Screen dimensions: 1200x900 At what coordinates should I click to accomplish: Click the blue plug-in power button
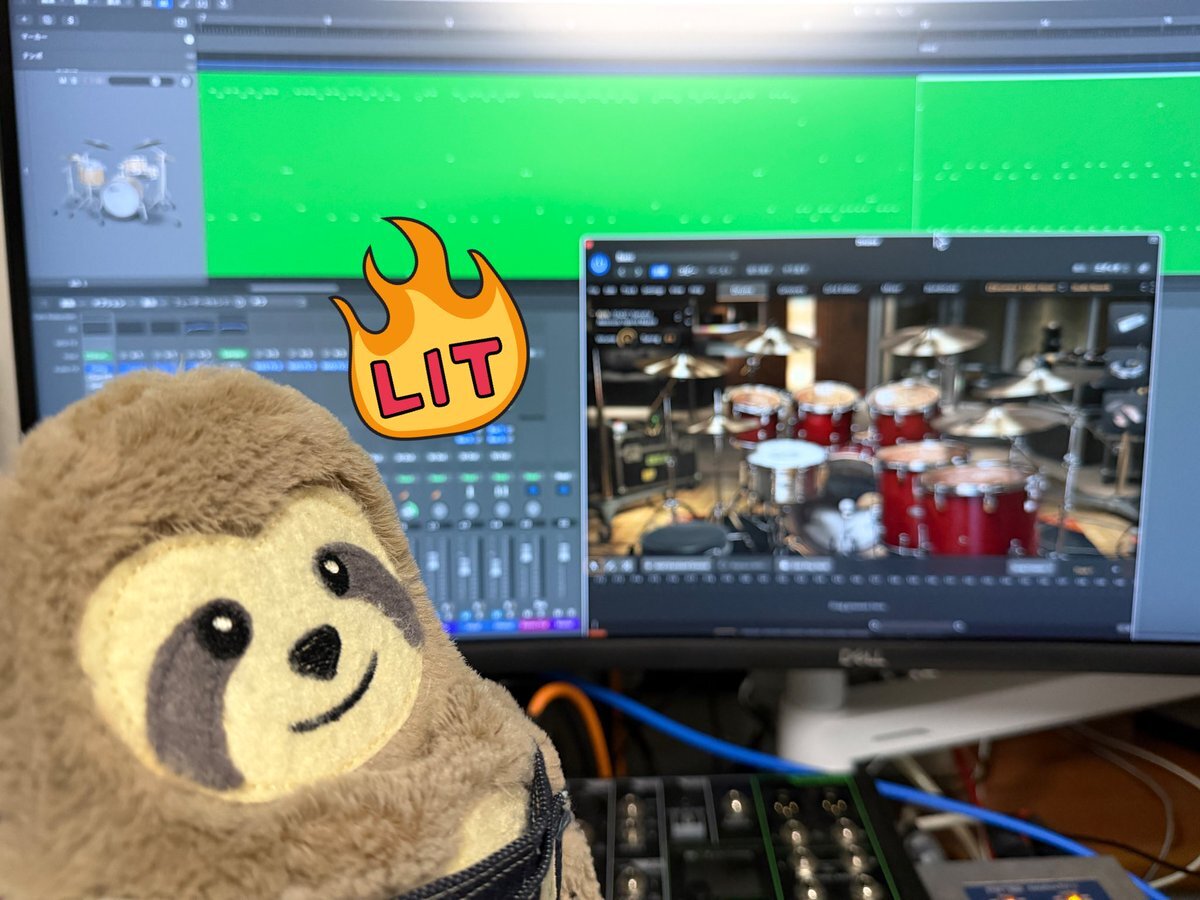pos(599,264)
